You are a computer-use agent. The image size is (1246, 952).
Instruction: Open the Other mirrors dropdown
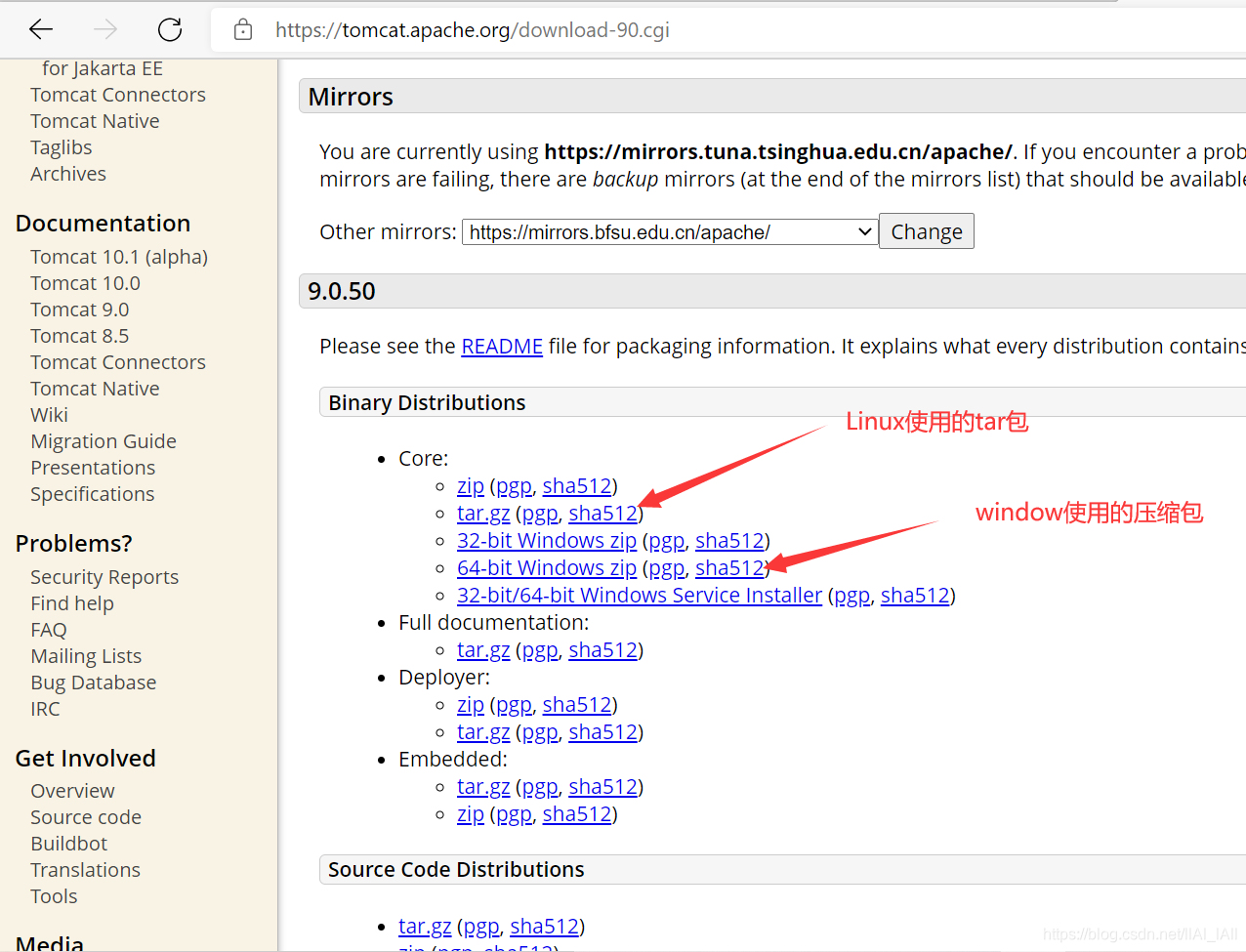click(669, 231)
